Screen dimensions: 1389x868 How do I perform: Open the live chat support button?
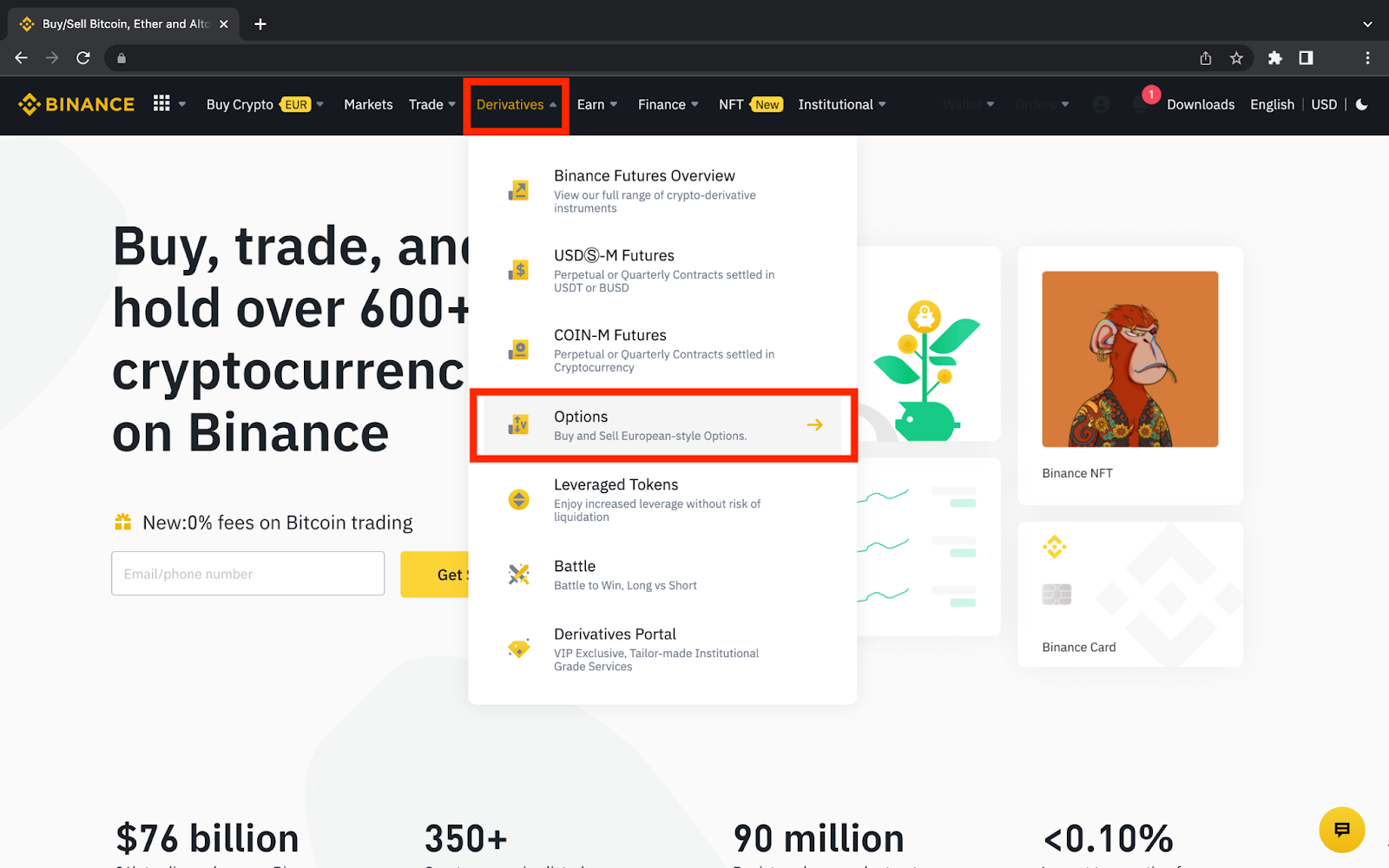[1341, 830]
